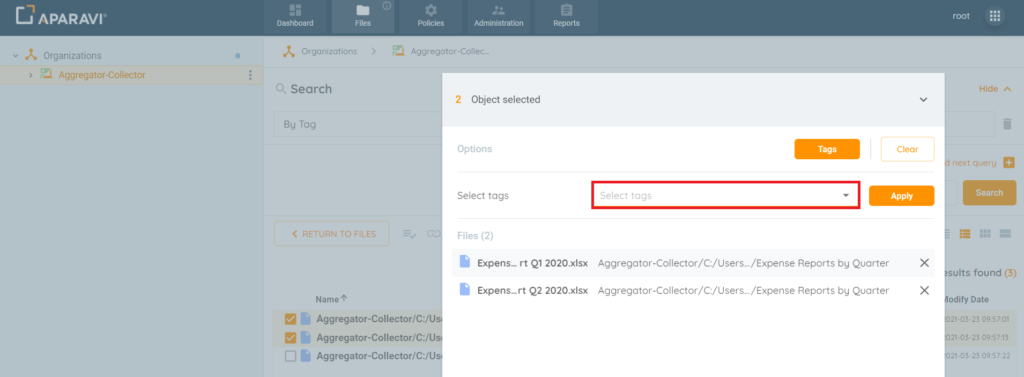Open three-dot menu for Aggregator-Collector
Viewport: 1024px width, 377px height.
point(249,75)
